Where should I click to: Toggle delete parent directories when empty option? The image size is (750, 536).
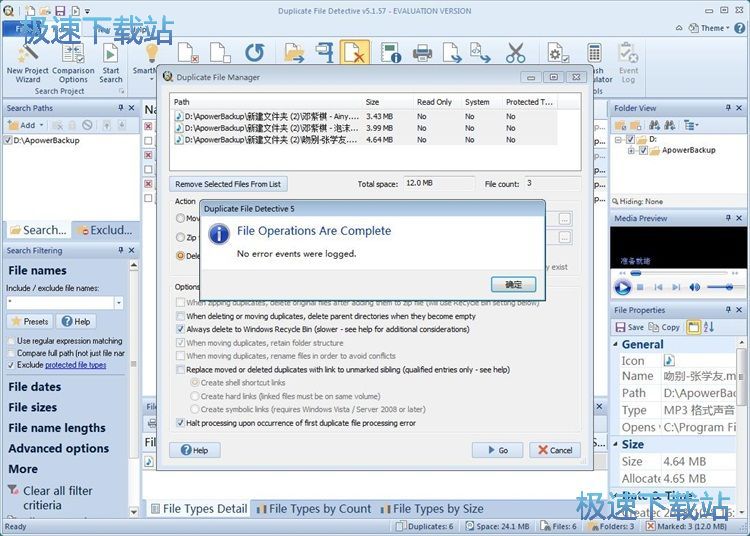pyautogui.click(x=180, y=316)
